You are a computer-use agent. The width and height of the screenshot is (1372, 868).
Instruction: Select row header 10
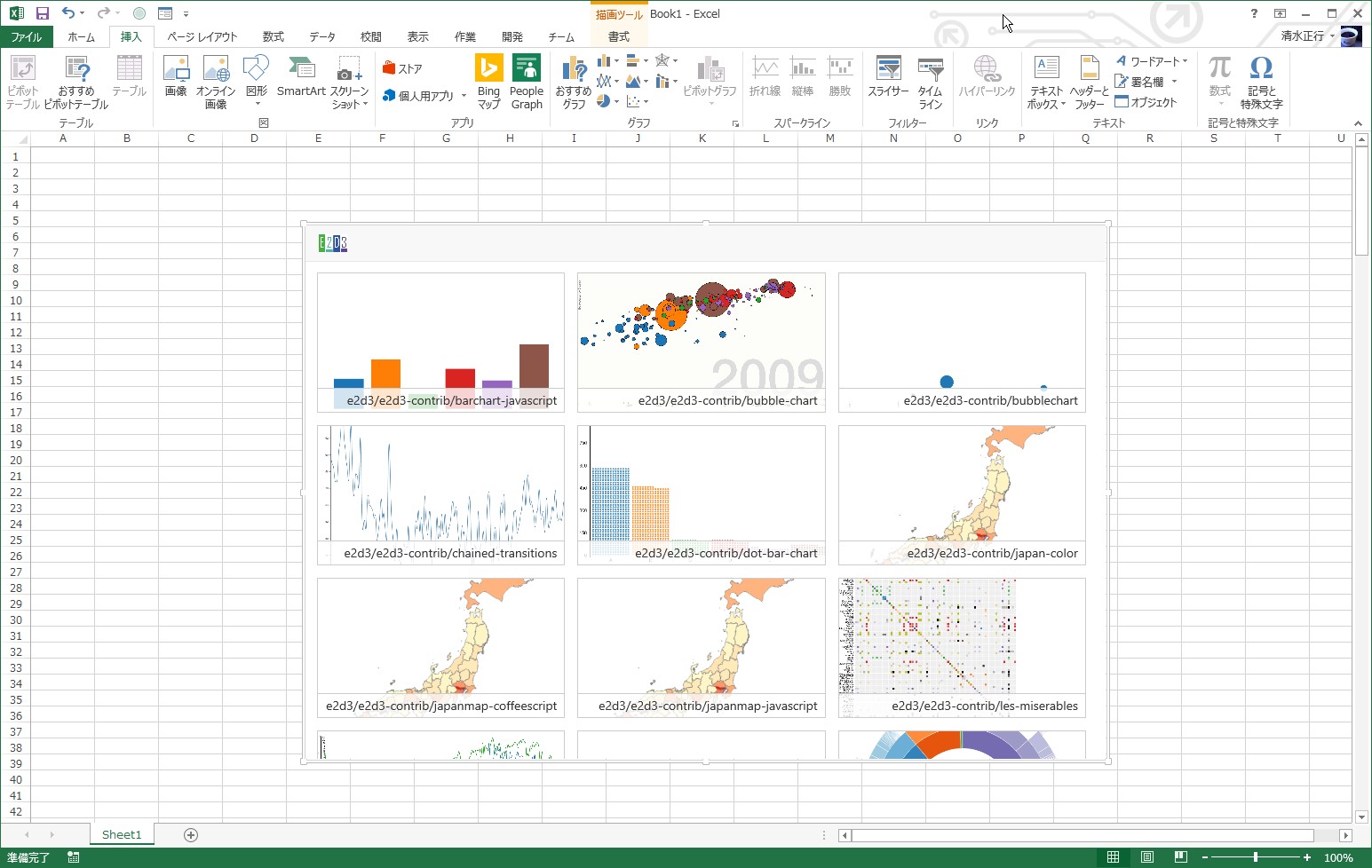(15, 300)
